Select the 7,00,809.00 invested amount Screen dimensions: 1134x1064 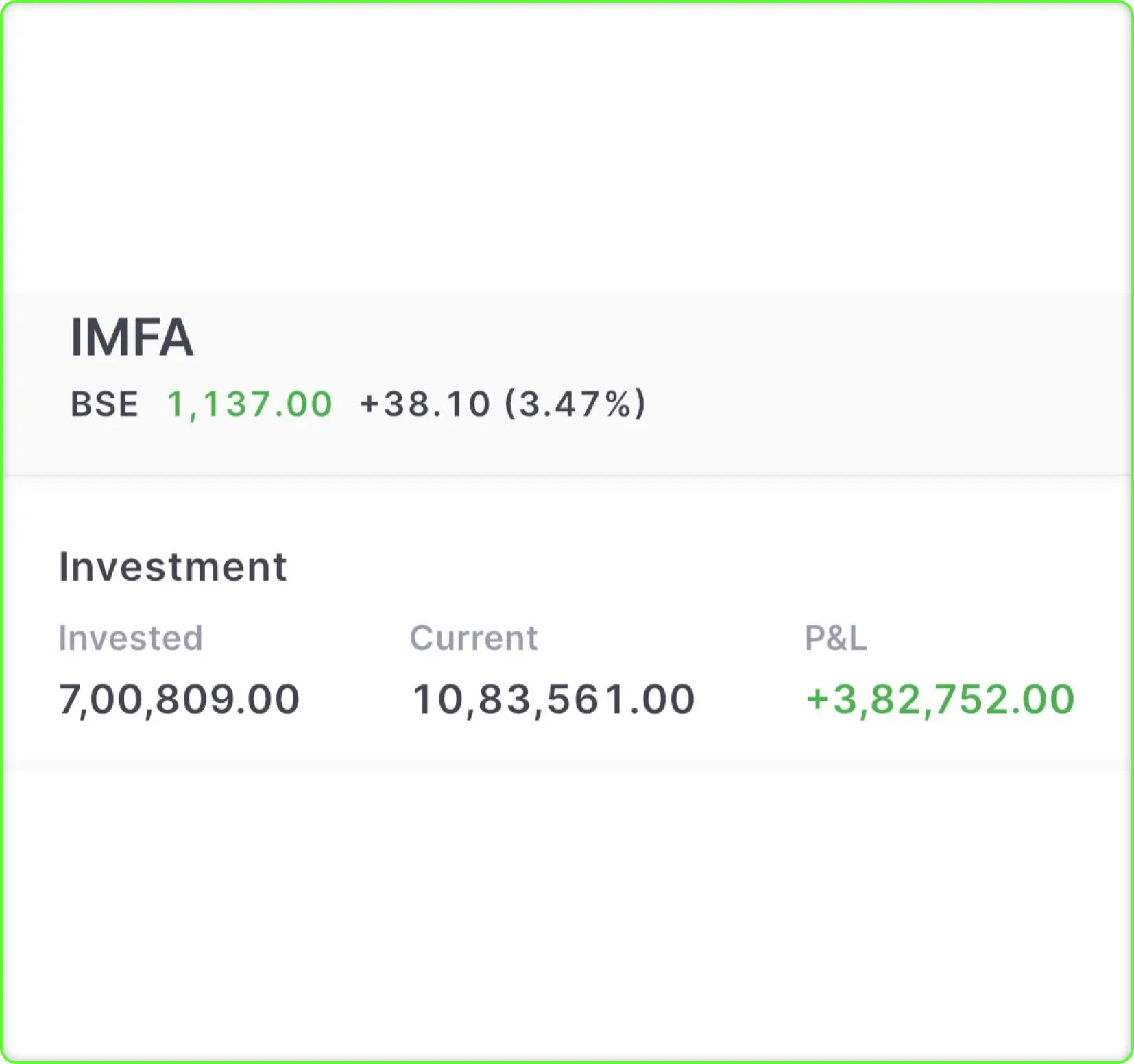coord(180,699)
